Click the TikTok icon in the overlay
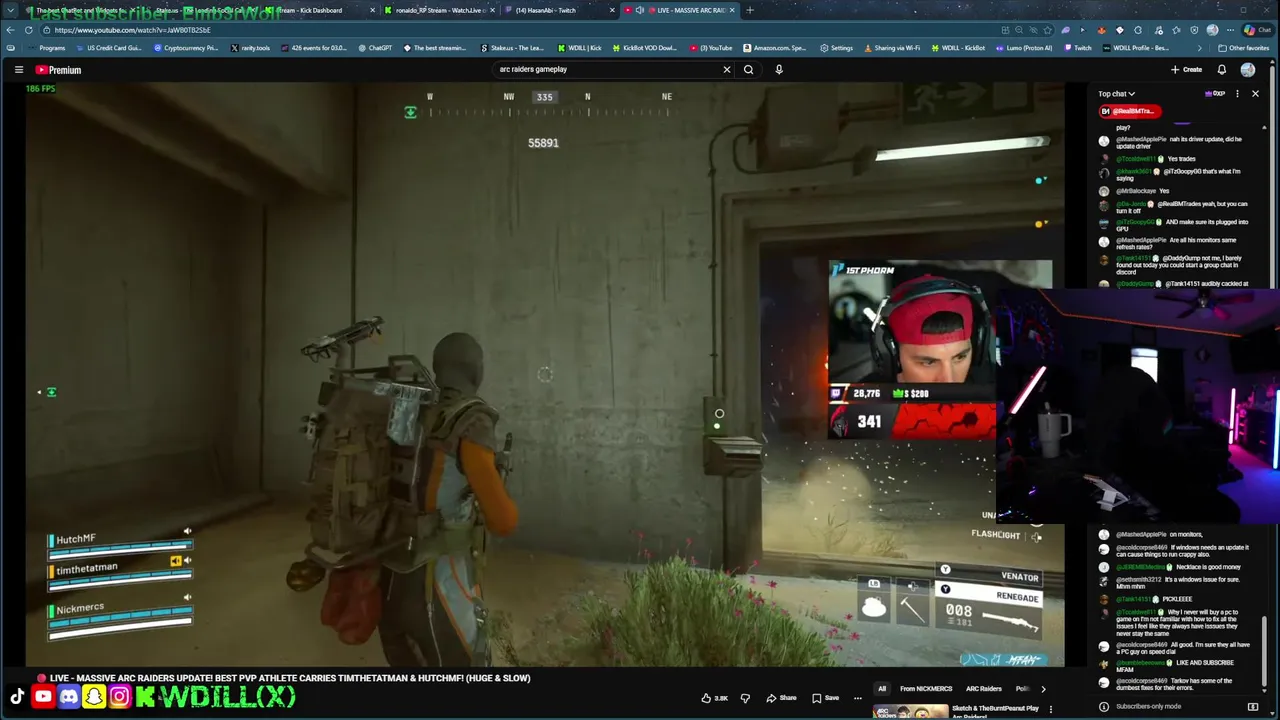Screen dimensions: 1280x720 (x=17, y=697)
